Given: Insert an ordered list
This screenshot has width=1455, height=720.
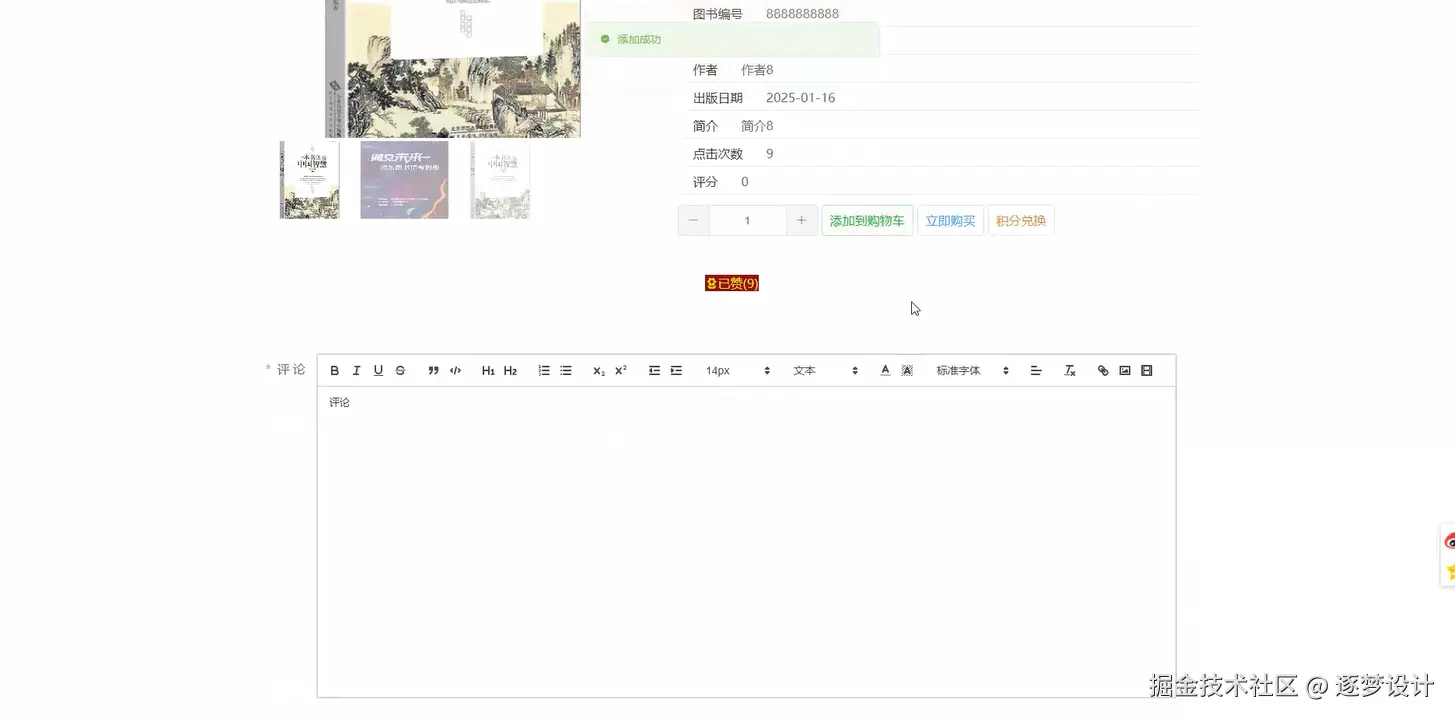Looking at the screenshot, I should 543,370.
